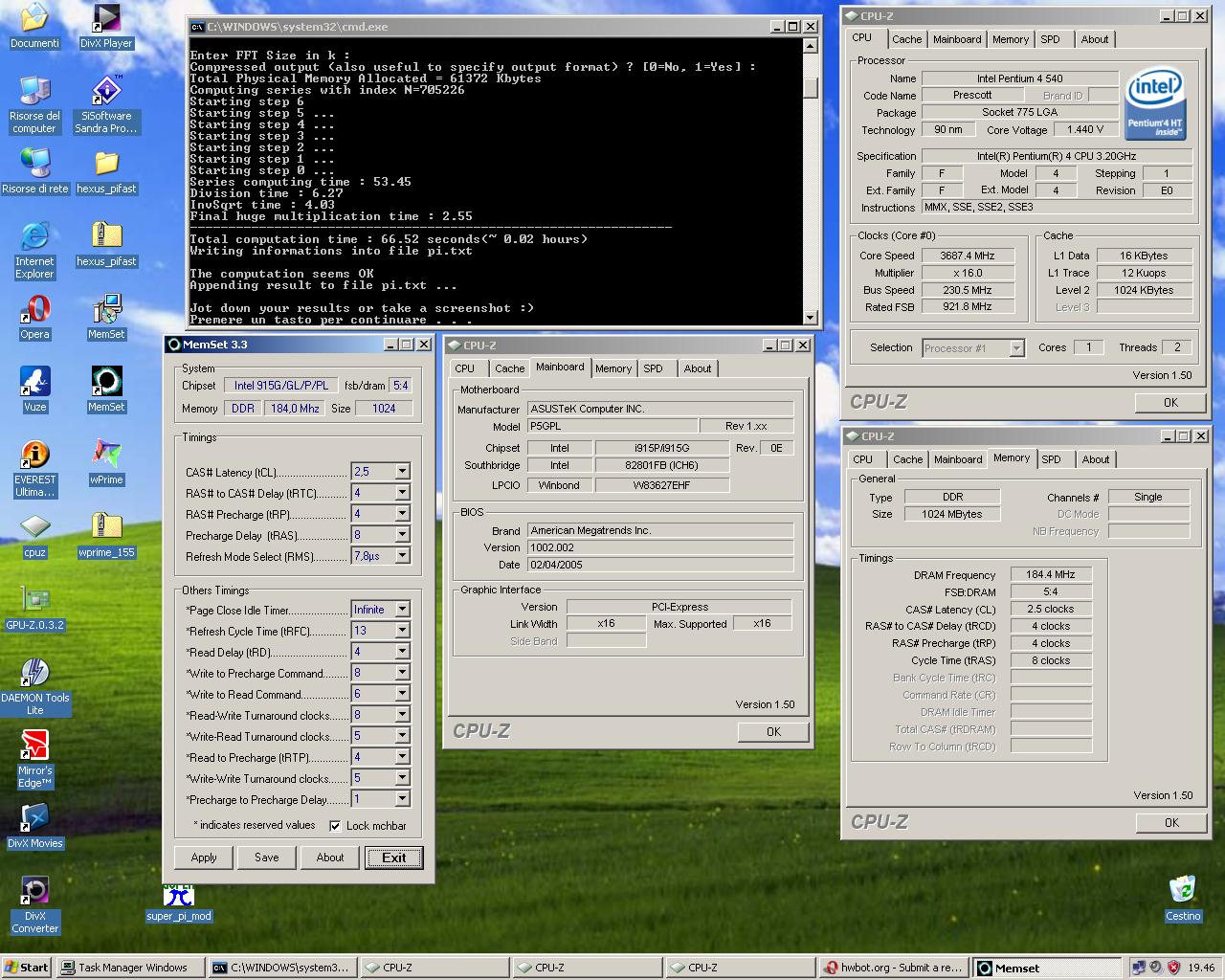Switch to Cache tab in top CPU-Z window
Viewport: 1225px width, 980px height.
pyautogui.click(x=906, y=39)
